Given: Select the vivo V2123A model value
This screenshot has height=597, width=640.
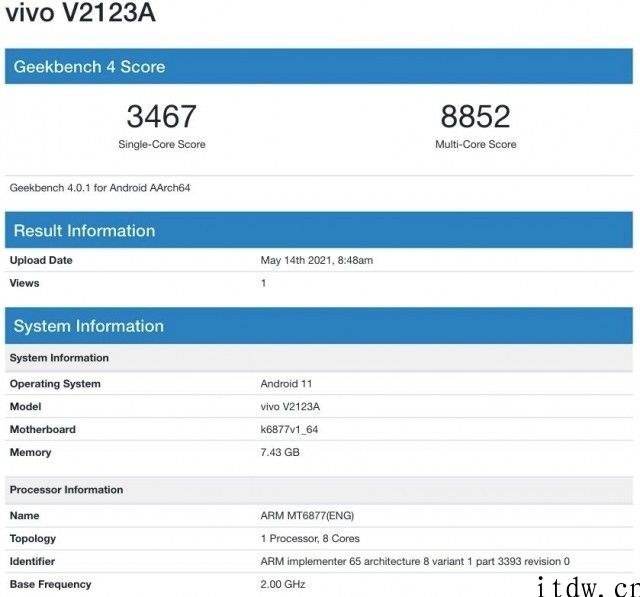Looking at the screenshot, I should tap(290, 407).
